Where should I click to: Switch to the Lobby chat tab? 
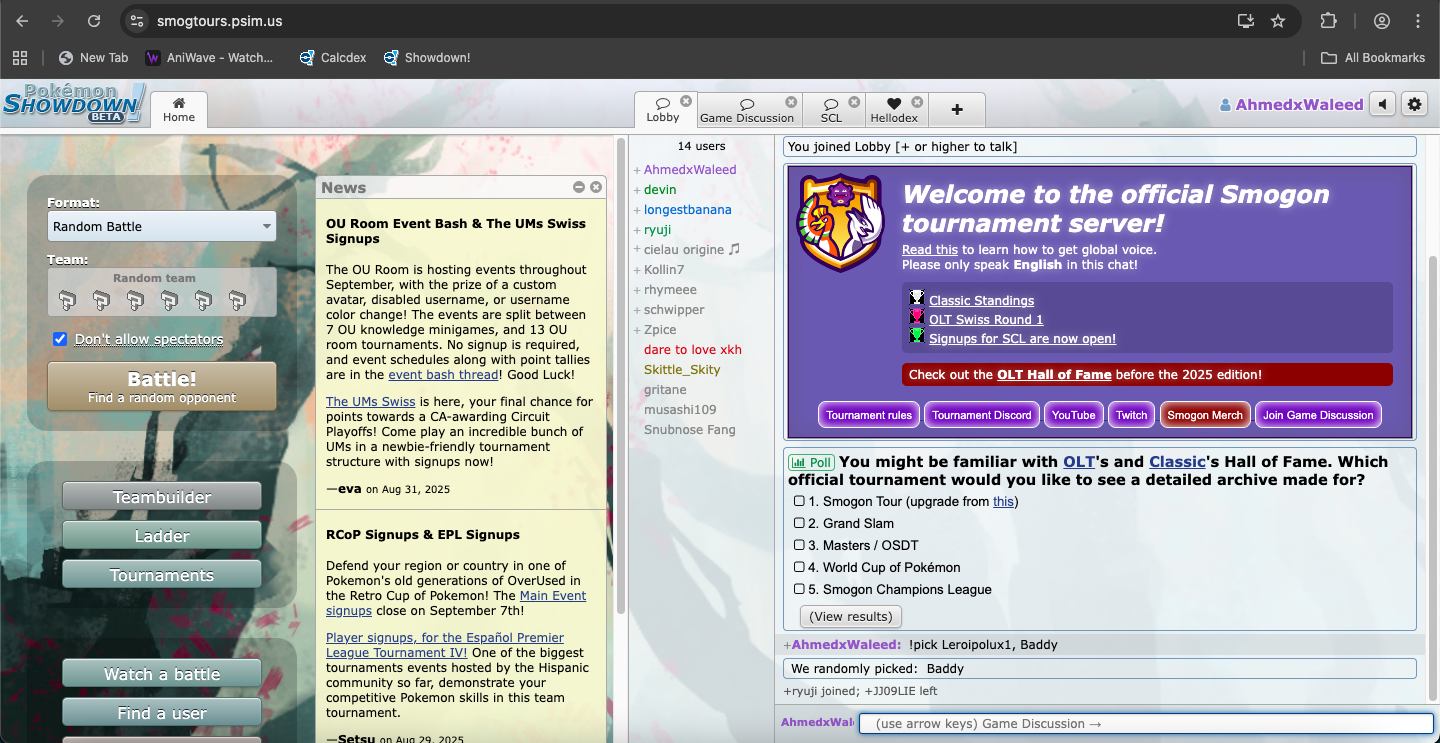coord(664,110)
